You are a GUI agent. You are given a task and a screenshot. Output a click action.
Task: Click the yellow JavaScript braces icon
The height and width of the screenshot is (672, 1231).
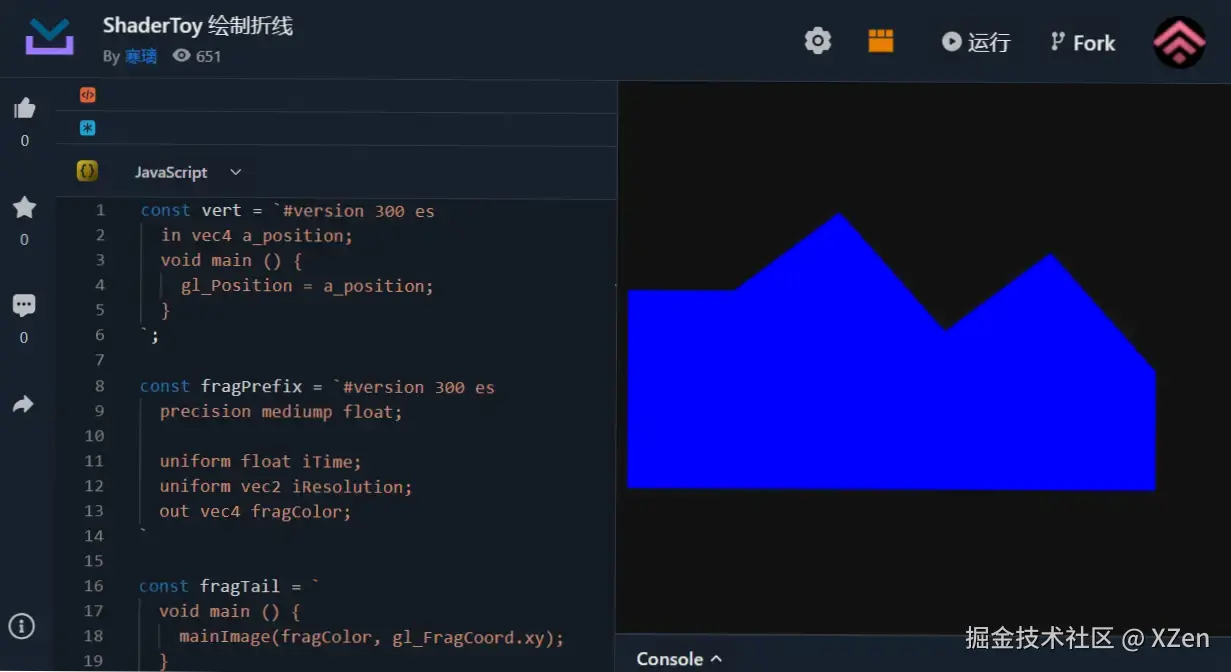click(87, 170)
